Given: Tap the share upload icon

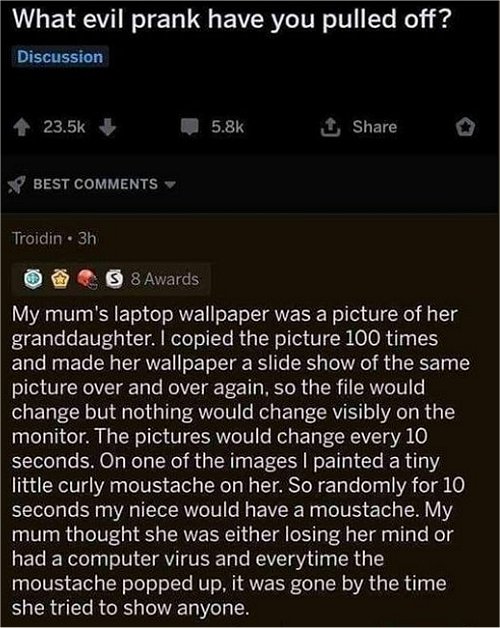Looking at the screenshot, I should [331, 127].
